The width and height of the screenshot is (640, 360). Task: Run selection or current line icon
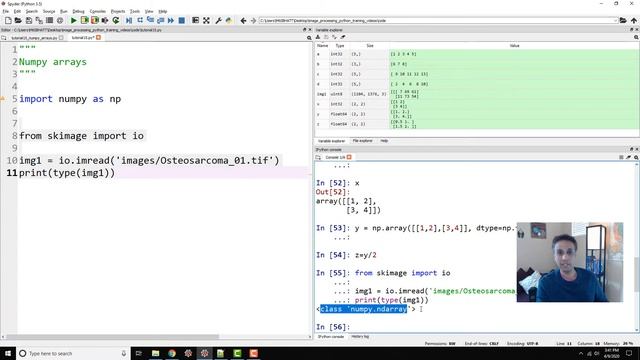point(105,20)
